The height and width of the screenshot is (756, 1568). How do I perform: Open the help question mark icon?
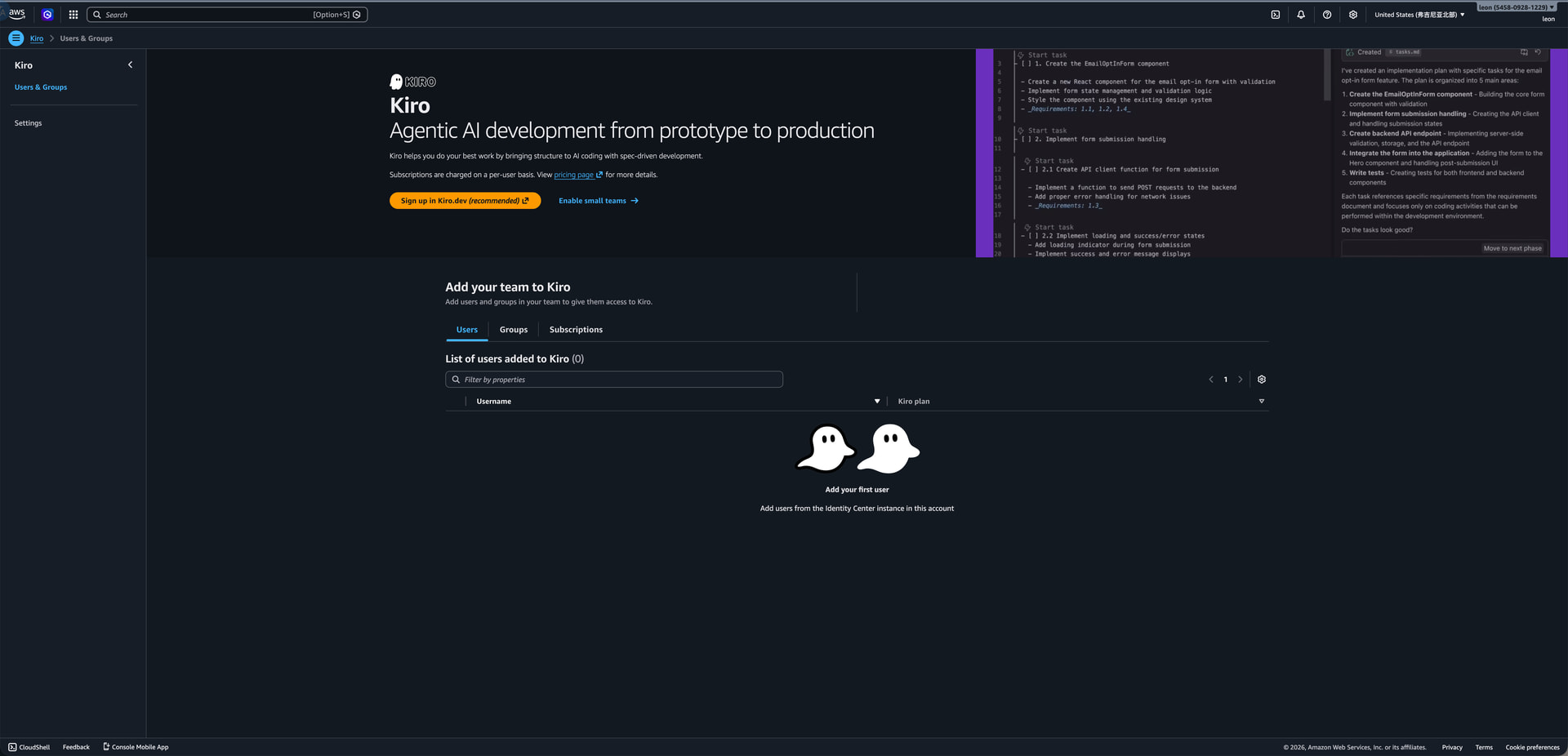tap(1327, 15)
